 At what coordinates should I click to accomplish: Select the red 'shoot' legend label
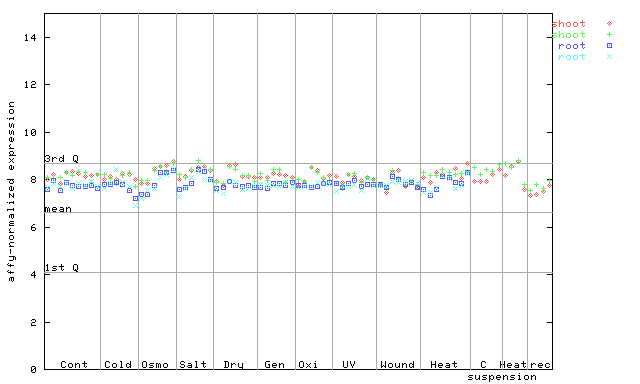tap(569, 24)
